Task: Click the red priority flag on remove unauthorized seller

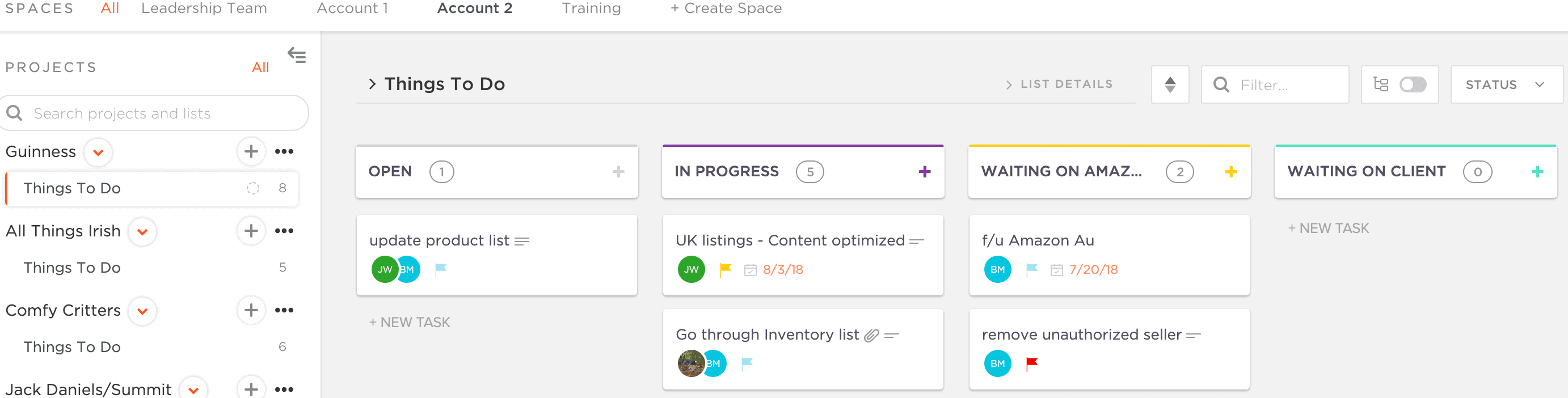Action: click(x=1031, y=363)
